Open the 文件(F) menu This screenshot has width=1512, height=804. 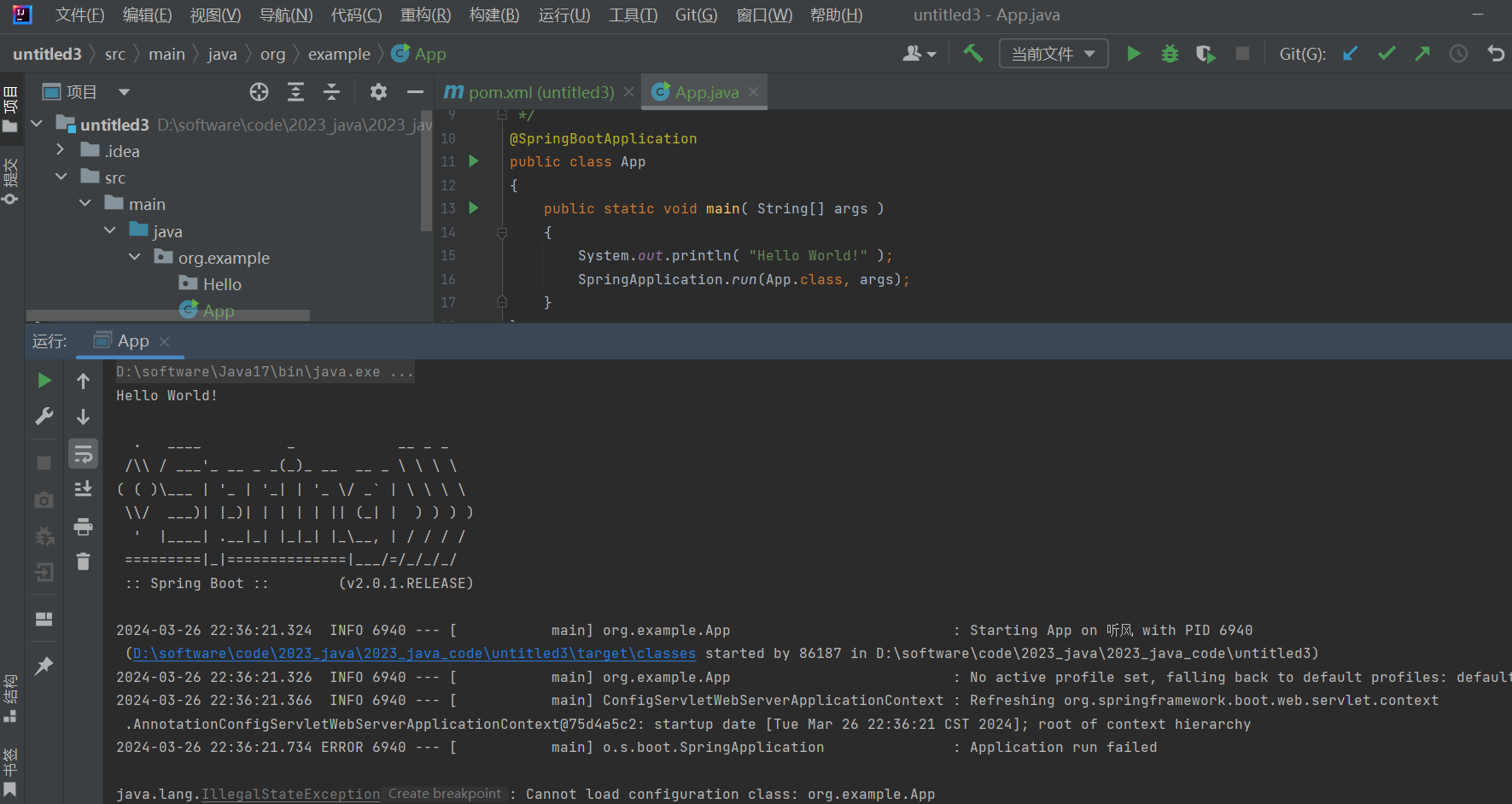79,15
